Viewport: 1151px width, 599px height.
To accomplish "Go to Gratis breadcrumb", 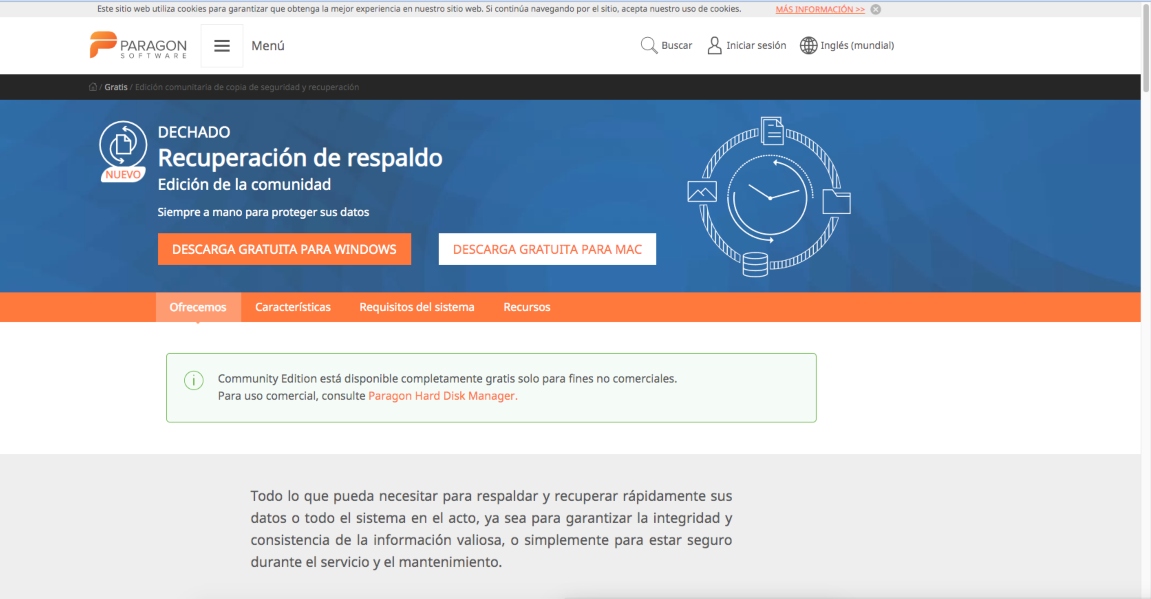I will pos(115,87).
